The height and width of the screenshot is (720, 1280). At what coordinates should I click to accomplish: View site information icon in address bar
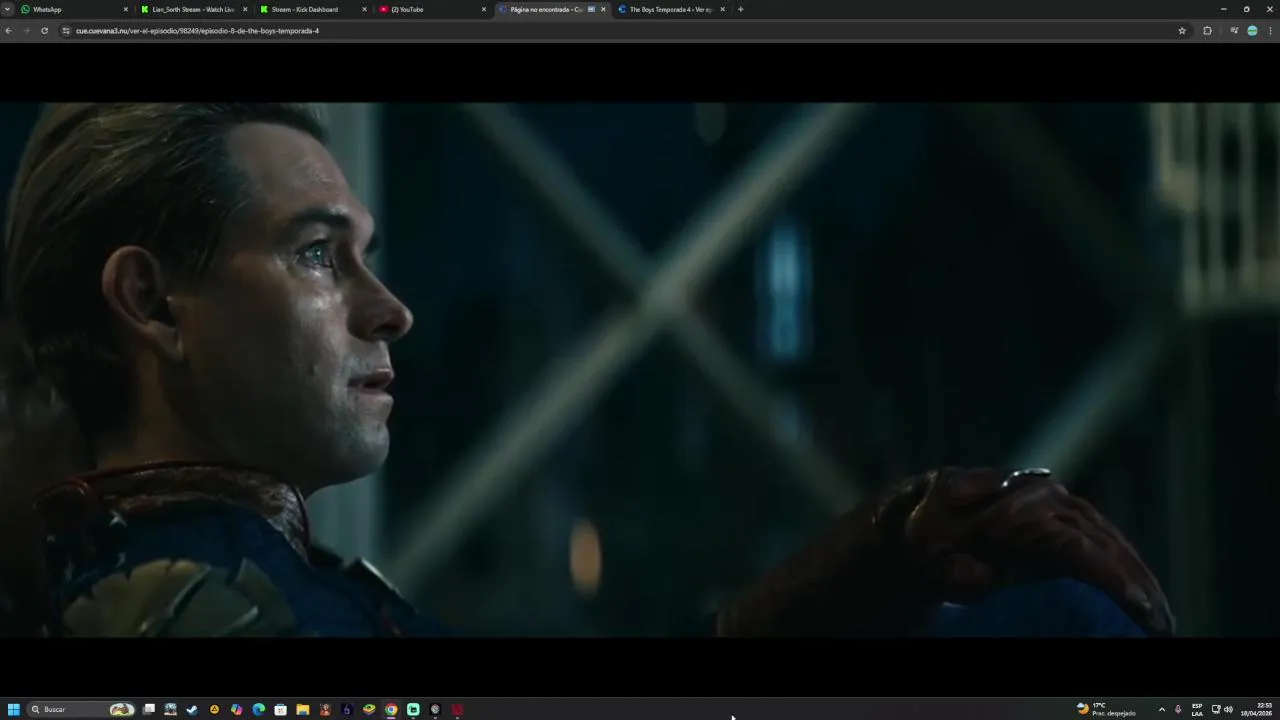[x=66, y=31]
